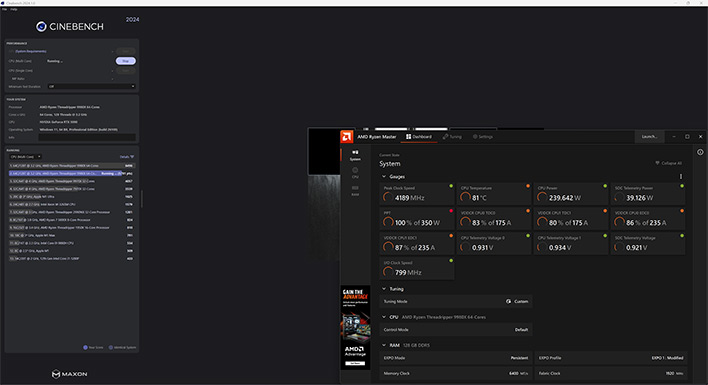The width and height of the screenshot is (708, 385).
Task: Stop the CPU Multi Core test
Action: coord(126,61)
